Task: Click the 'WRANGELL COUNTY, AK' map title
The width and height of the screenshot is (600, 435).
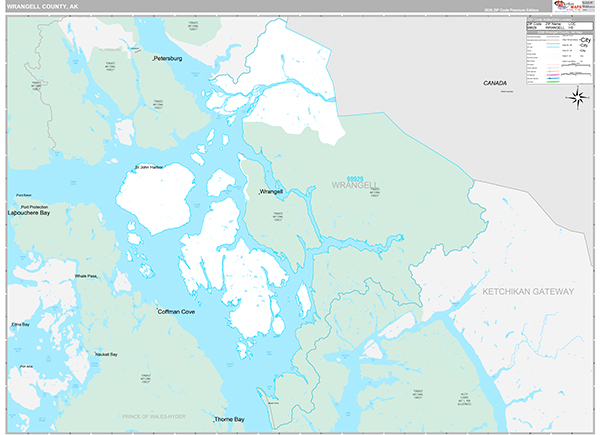Action: pyautogui.click(x=42, y=7)
